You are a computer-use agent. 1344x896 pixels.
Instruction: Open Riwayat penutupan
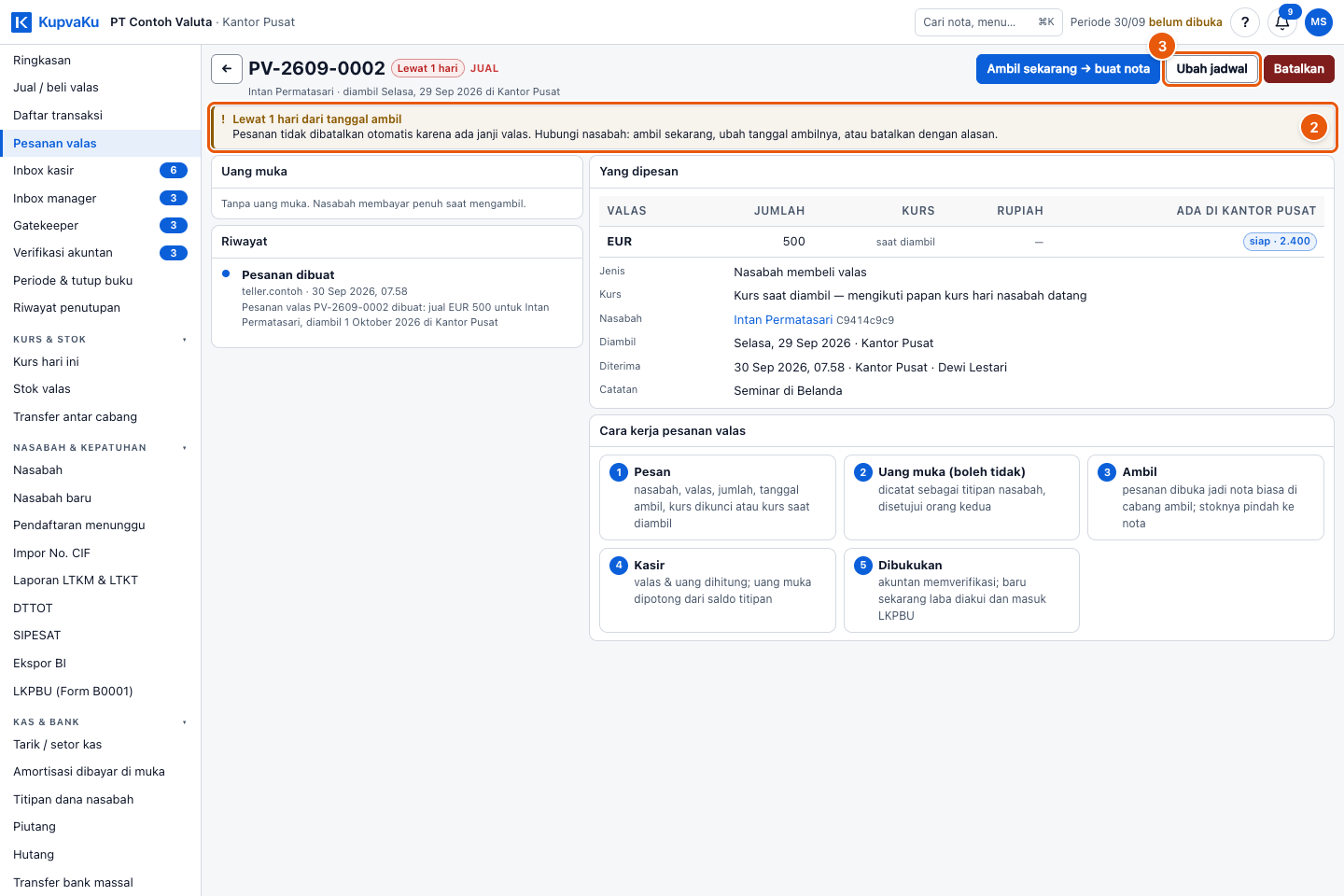pos(100,308)
